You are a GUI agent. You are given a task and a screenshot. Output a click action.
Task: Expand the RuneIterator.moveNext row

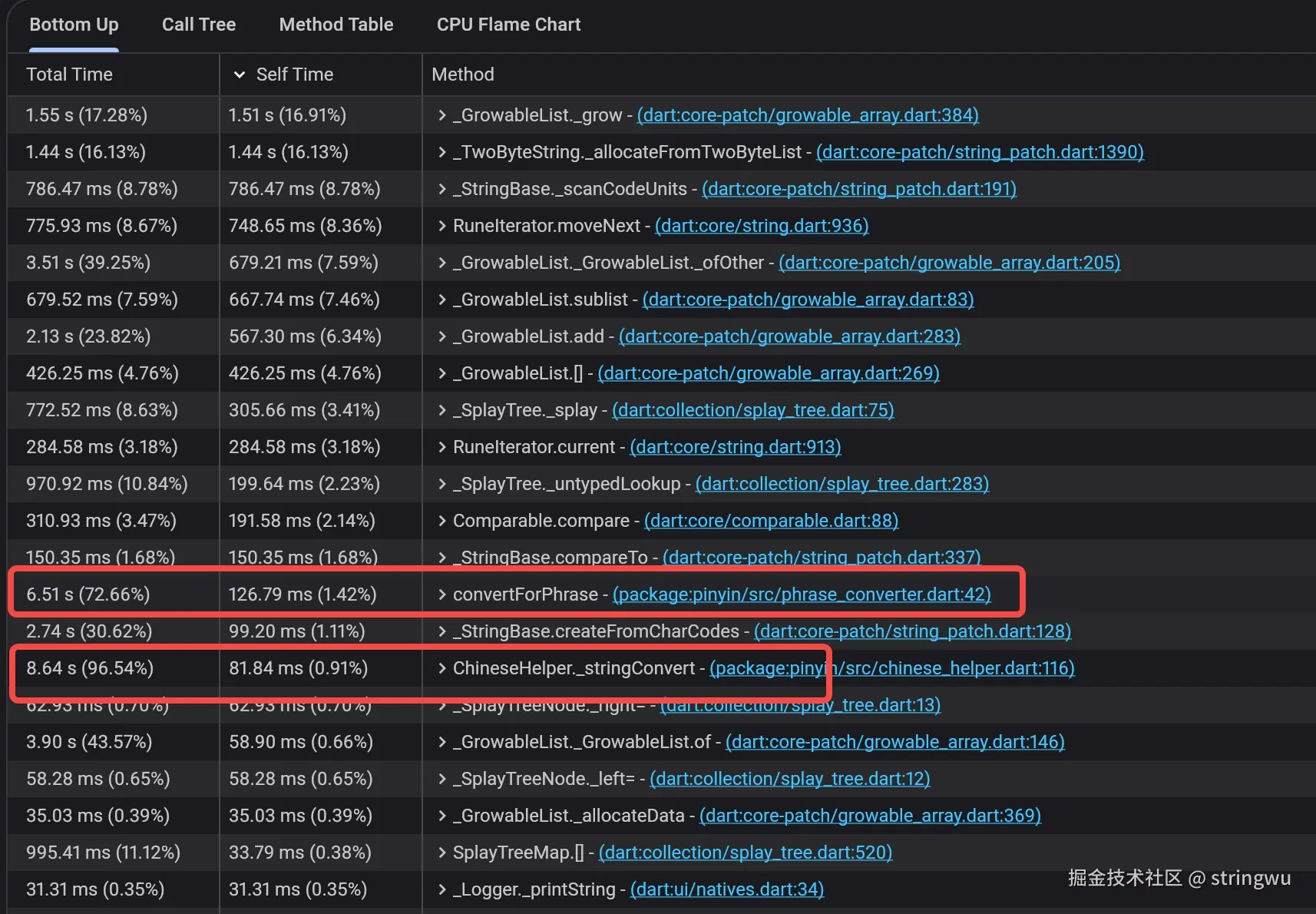(x=442, y=226)
